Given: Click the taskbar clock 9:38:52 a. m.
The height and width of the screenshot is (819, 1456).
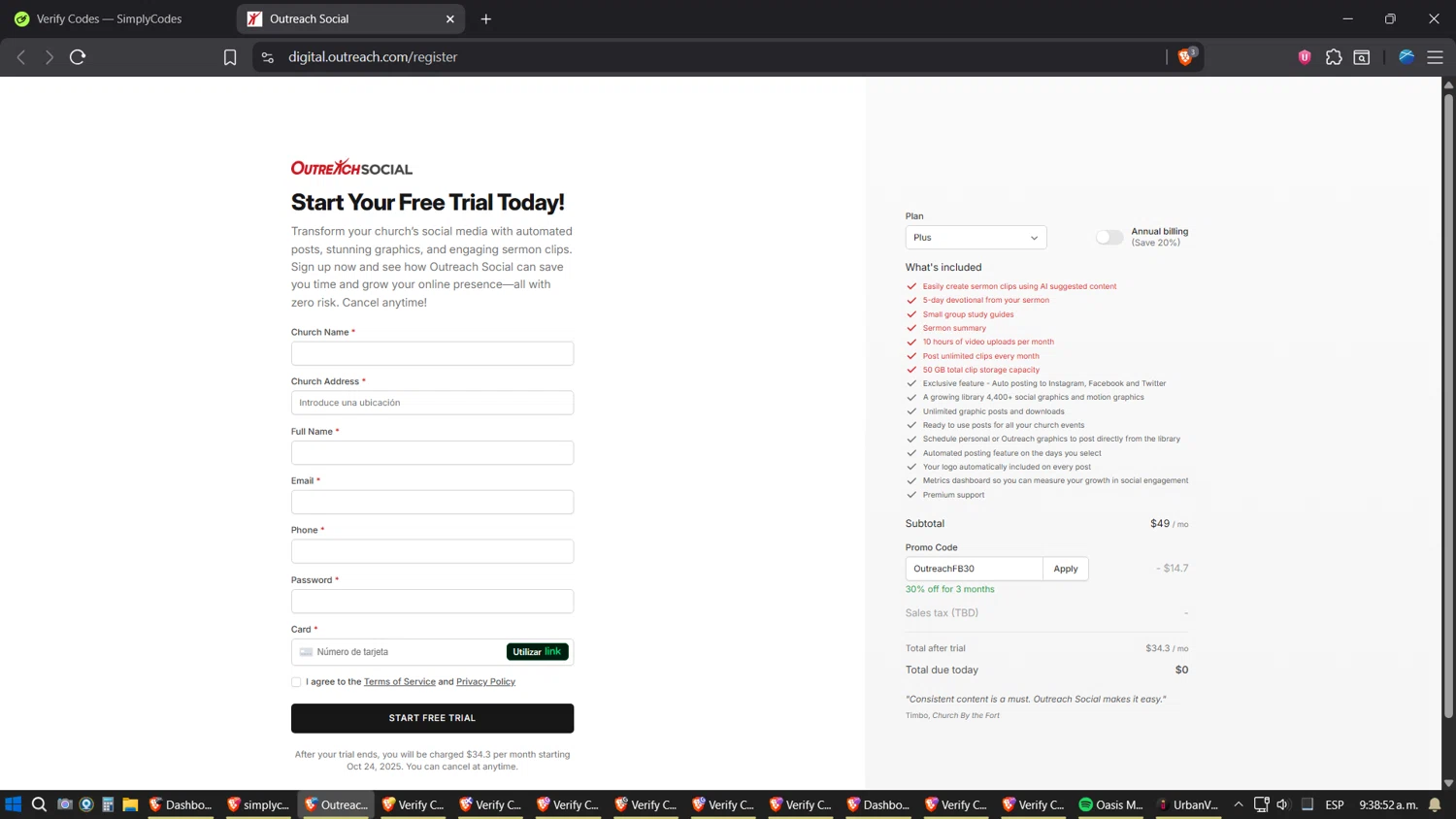Looking at the screenshot, I should pyautogui.click(x=1388, y=804).
